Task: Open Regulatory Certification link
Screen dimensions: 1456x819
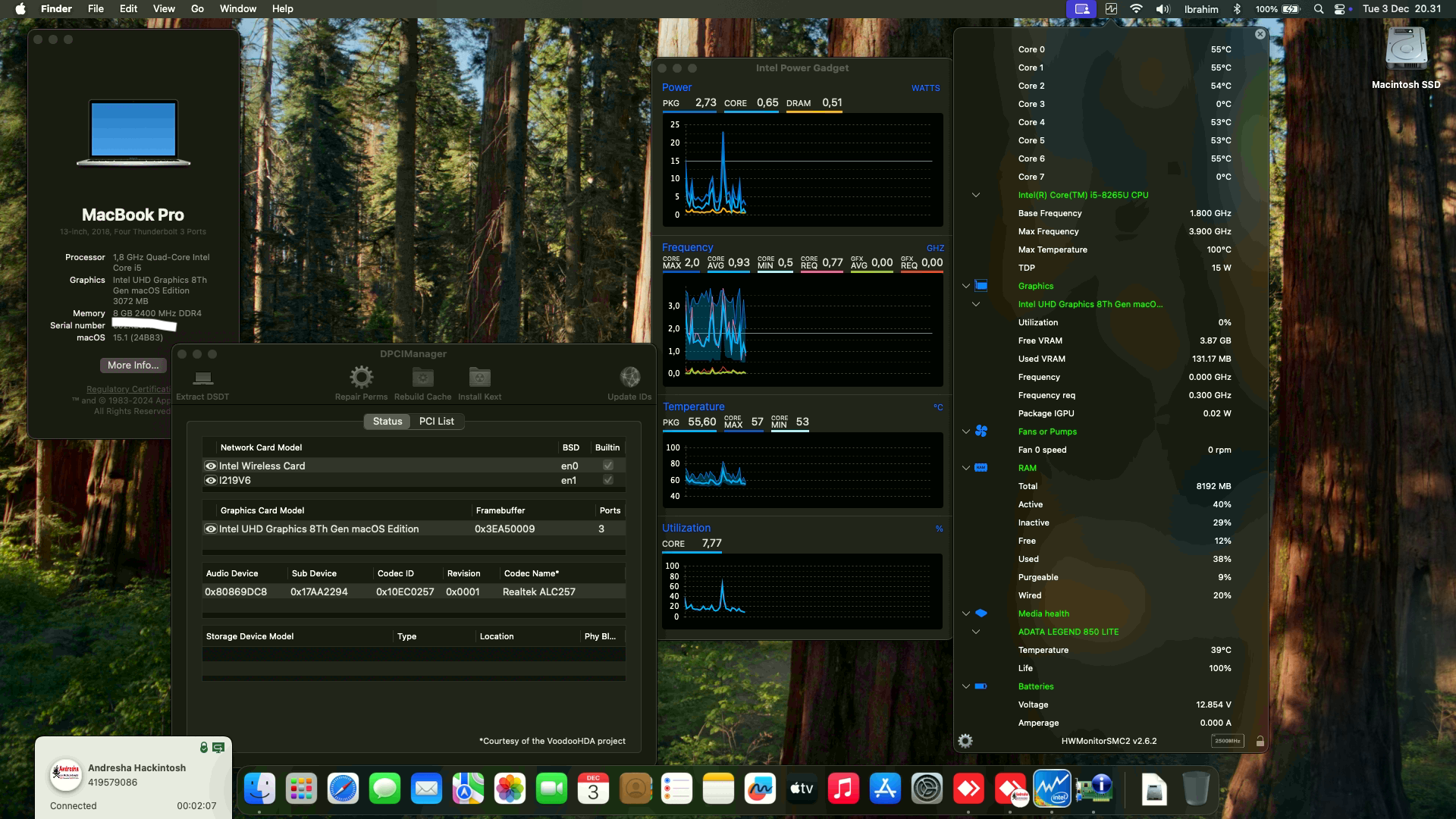Action: [x=128, y=389]
